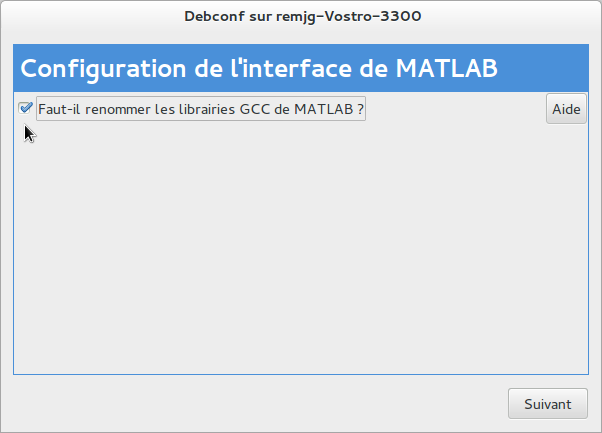Viewport: 602px width, 433px height.
Task: Click the empty area of the configuration panel
Action: [x=300, y=250]
